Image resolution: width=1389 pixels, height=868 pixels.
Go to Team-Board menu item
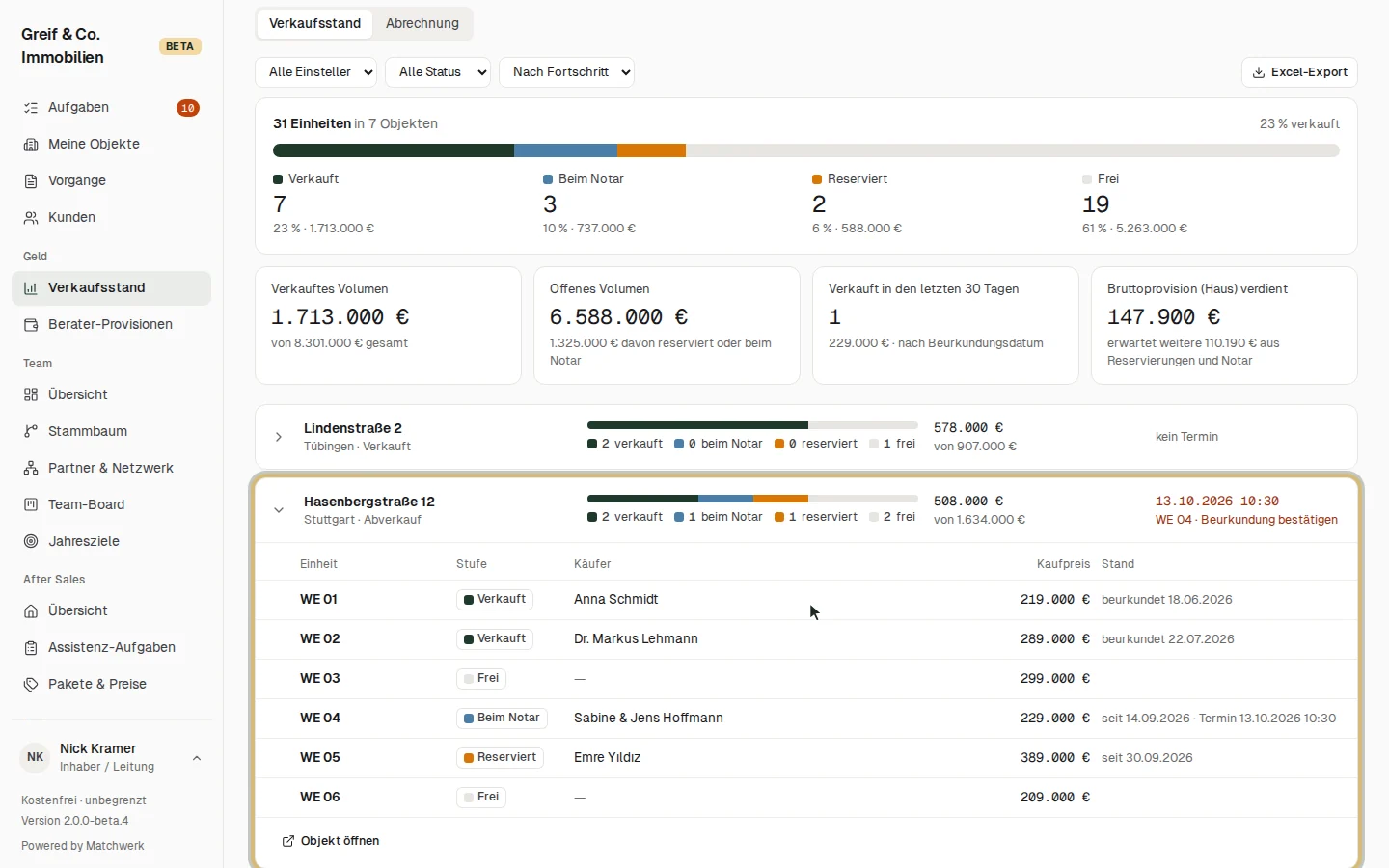(x=111, y=504)
